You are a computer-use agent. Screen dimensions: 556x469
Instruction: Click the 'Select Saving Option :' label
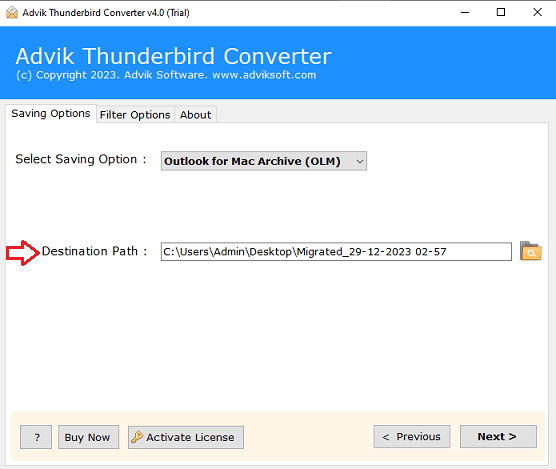(81, 159)
